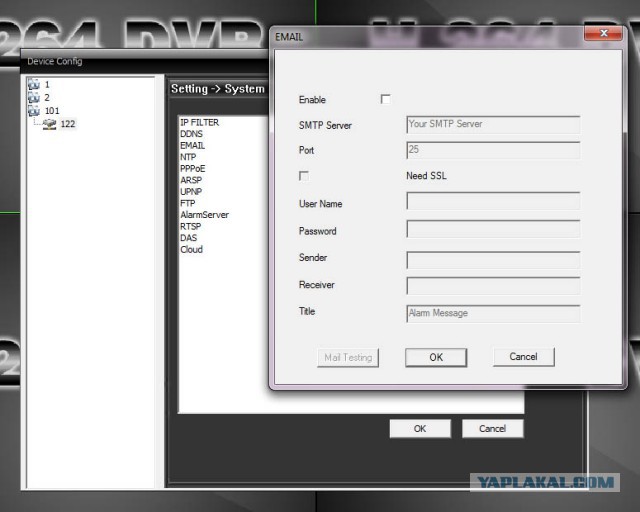
Task: Click the Title field with Alarm Message
Action: (x=493, y=314)
